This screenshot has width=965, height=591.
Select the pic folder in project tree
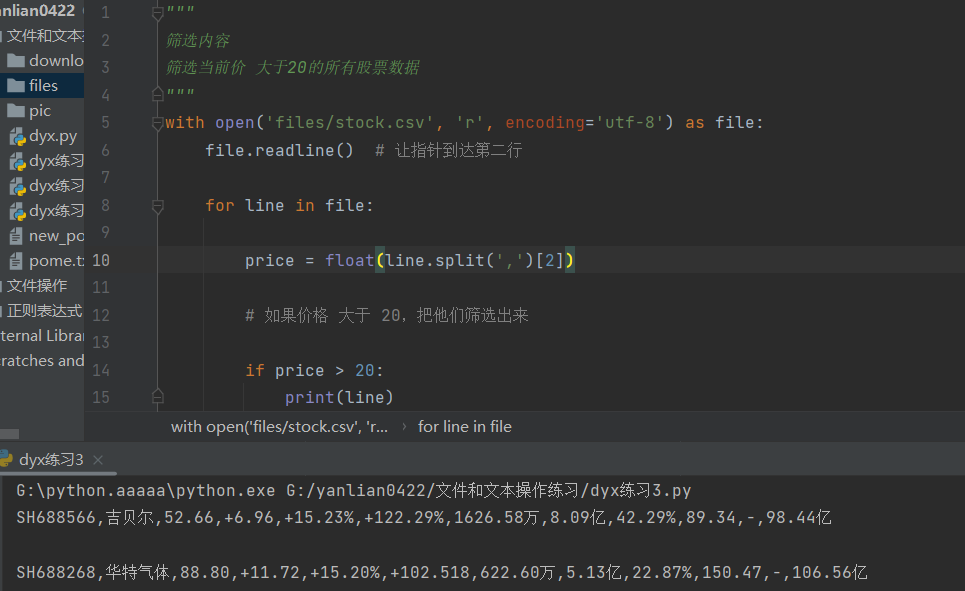point(39,111)
